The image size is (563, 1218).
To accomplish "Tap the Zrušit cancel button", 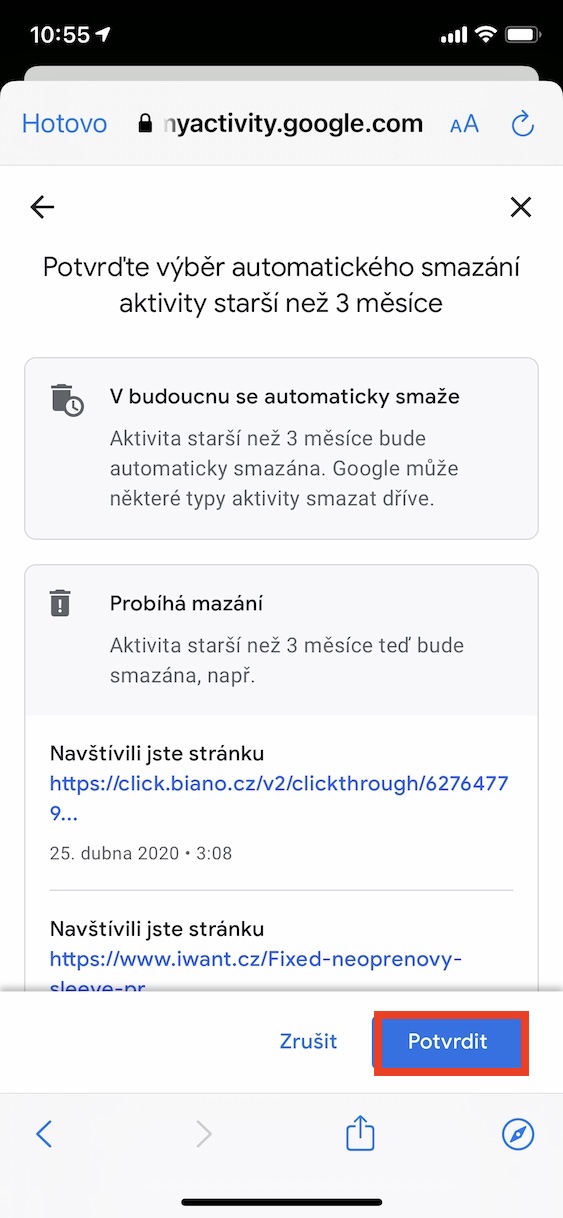I will pyautogui.click(x=308, y=1041).
